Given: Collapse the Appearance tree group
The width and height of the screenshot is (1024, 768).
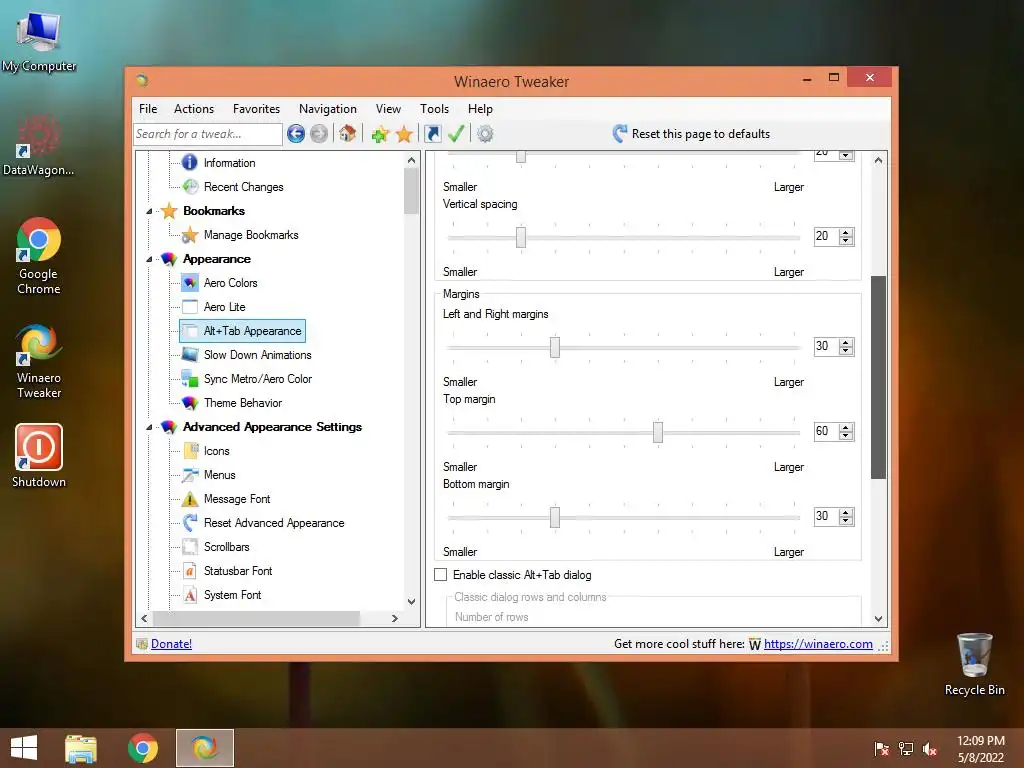Looking at the screenshot, I should [x=149, y=259].
